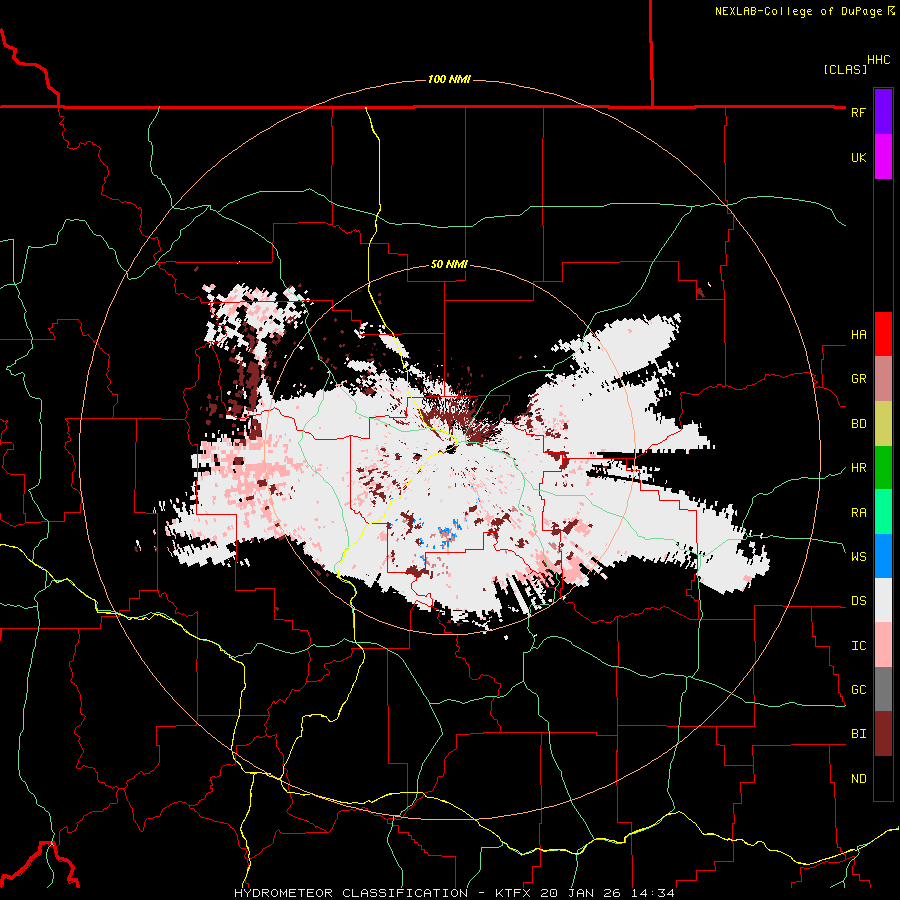Click the 50 NMI range ring label
This screenshot has width=900, height=900.
[449, 265]
